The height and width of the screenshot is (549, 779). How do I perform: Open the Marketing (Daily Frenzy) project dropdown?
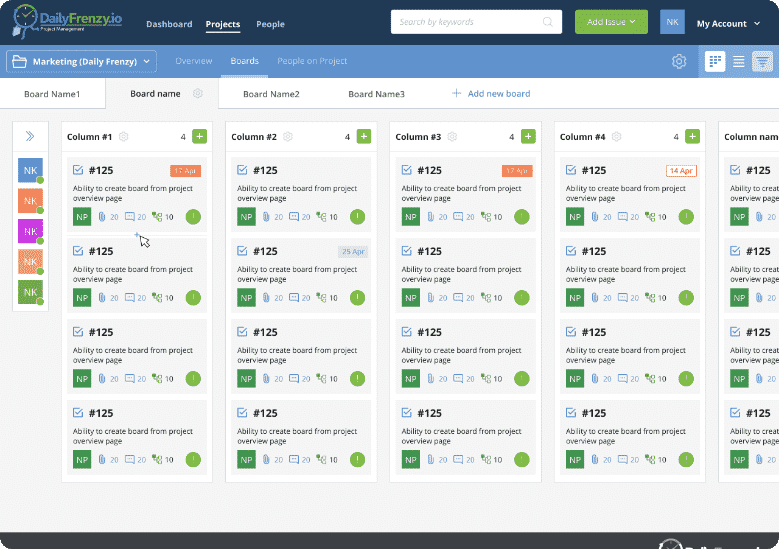(81, 62)
